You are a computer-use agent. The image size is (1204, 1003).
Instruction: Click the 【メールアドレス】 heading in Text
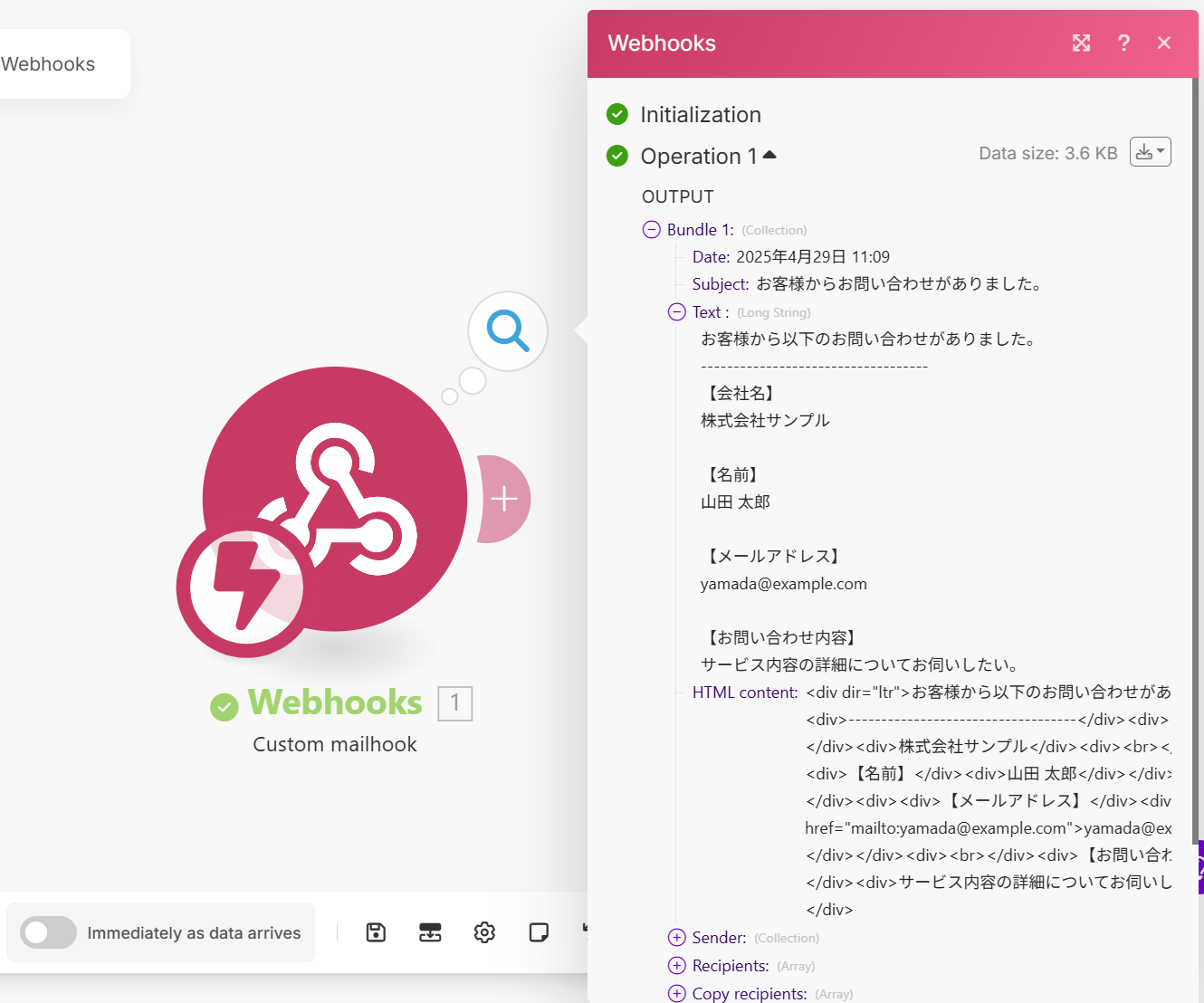(x=773, y=556)
